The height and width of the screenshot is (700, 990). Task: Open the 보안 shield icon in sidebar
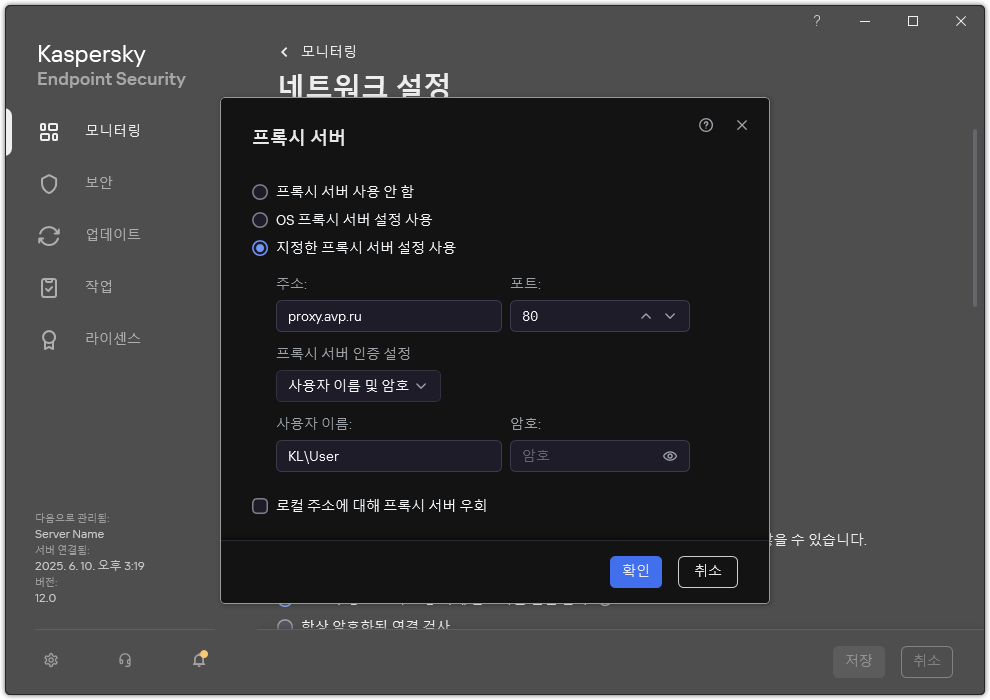point(48,183)
